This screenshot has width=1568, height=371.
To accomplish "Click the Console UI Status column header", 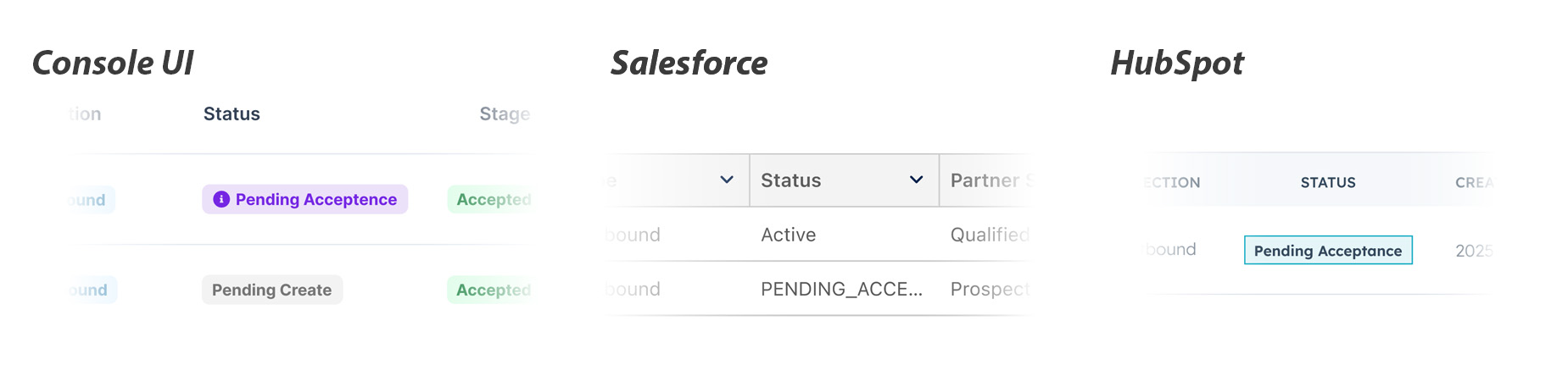I will [x=232, y=114].
